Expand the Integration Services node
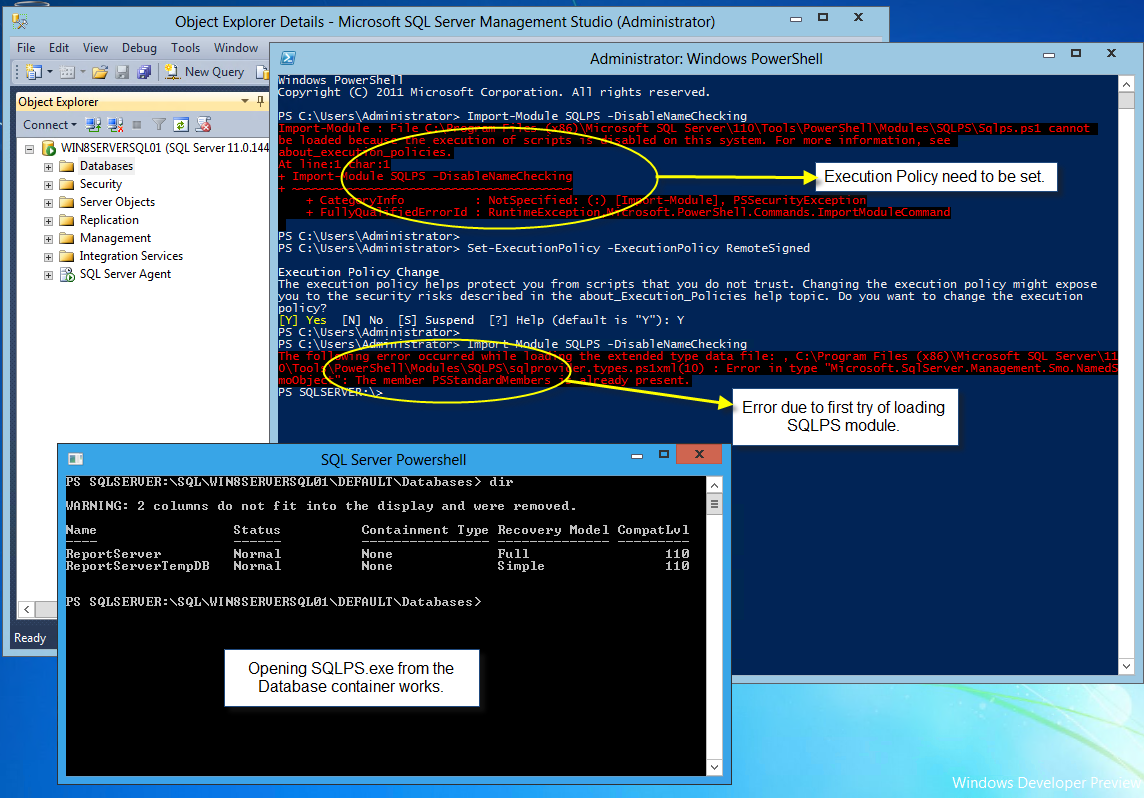 (48, 257)
